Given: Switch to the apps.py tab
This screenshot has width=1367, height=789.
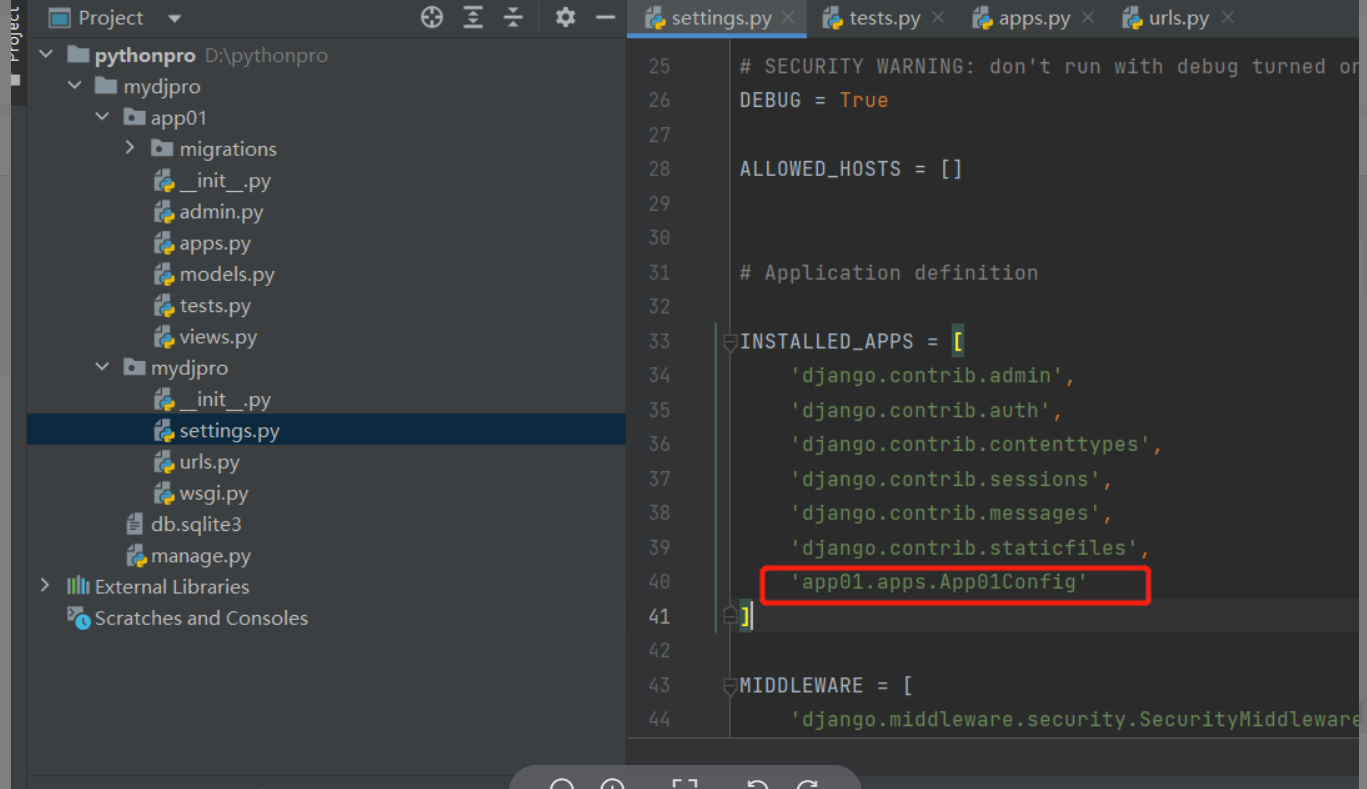Looking at the screenshot, I should tap(1034, 18).
